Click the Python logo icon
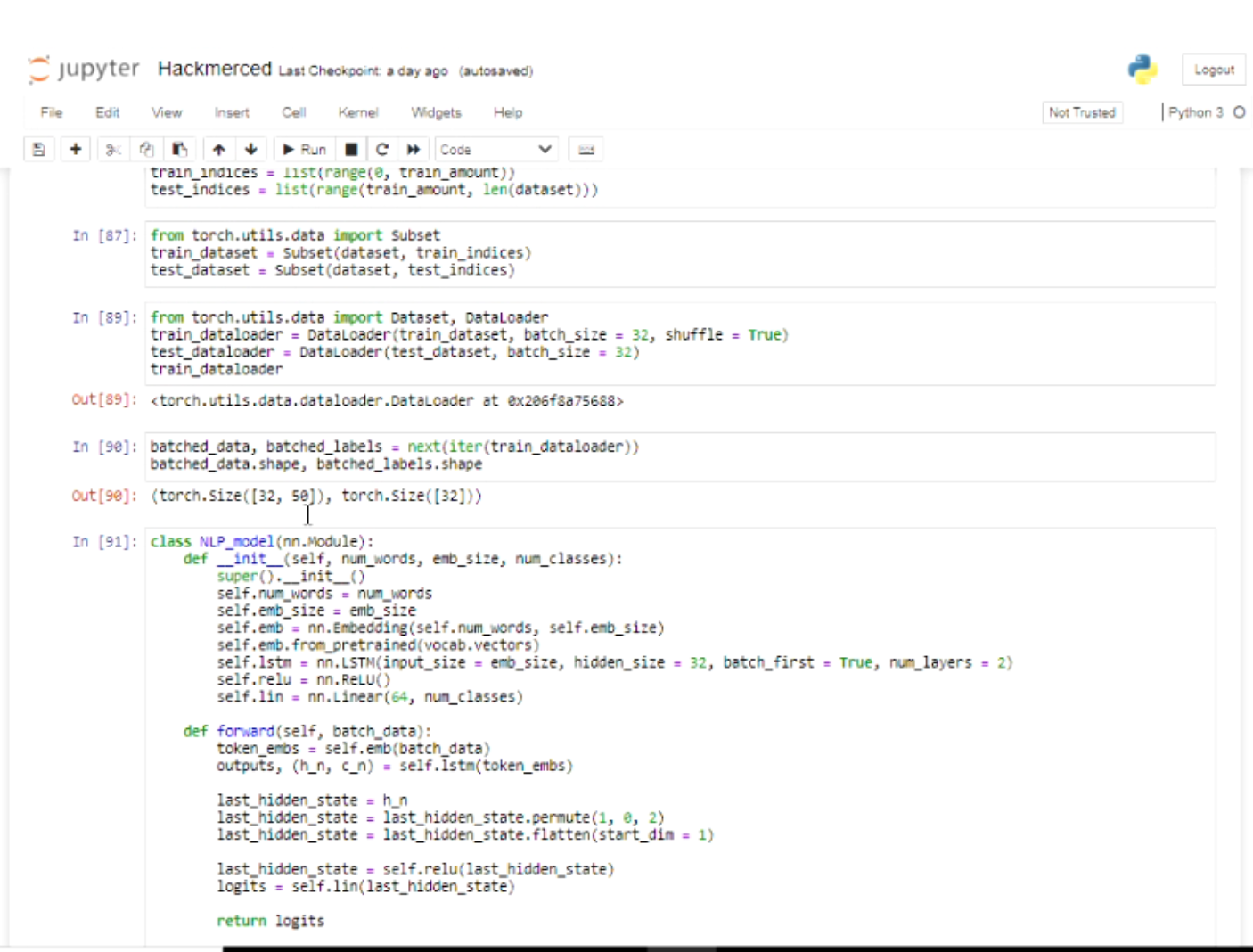The height and width of the screenshot is (952, 1253). (x=1142, y=70)
